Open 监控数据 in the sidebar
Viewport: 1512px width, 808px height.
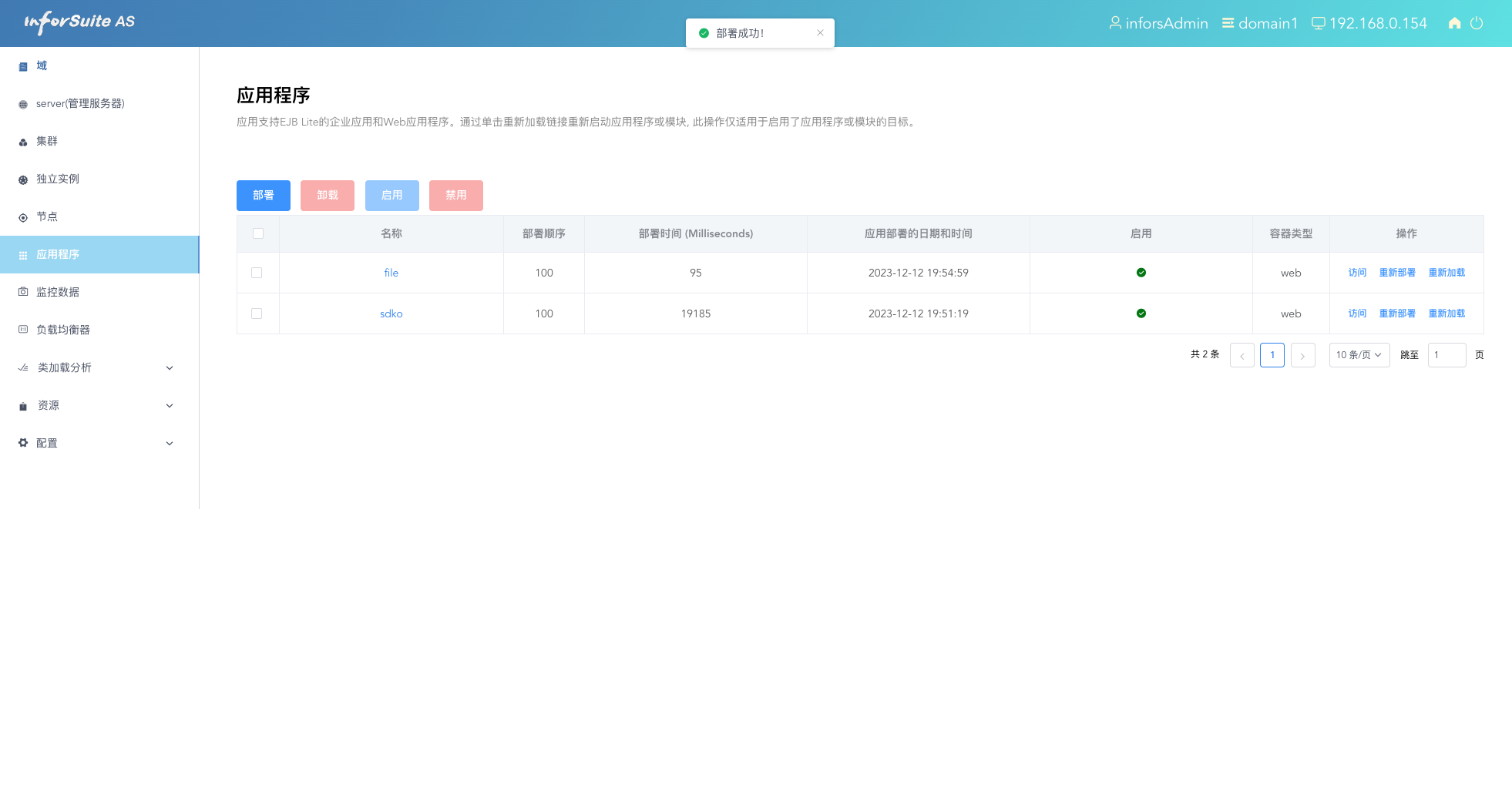coord(58,292)
